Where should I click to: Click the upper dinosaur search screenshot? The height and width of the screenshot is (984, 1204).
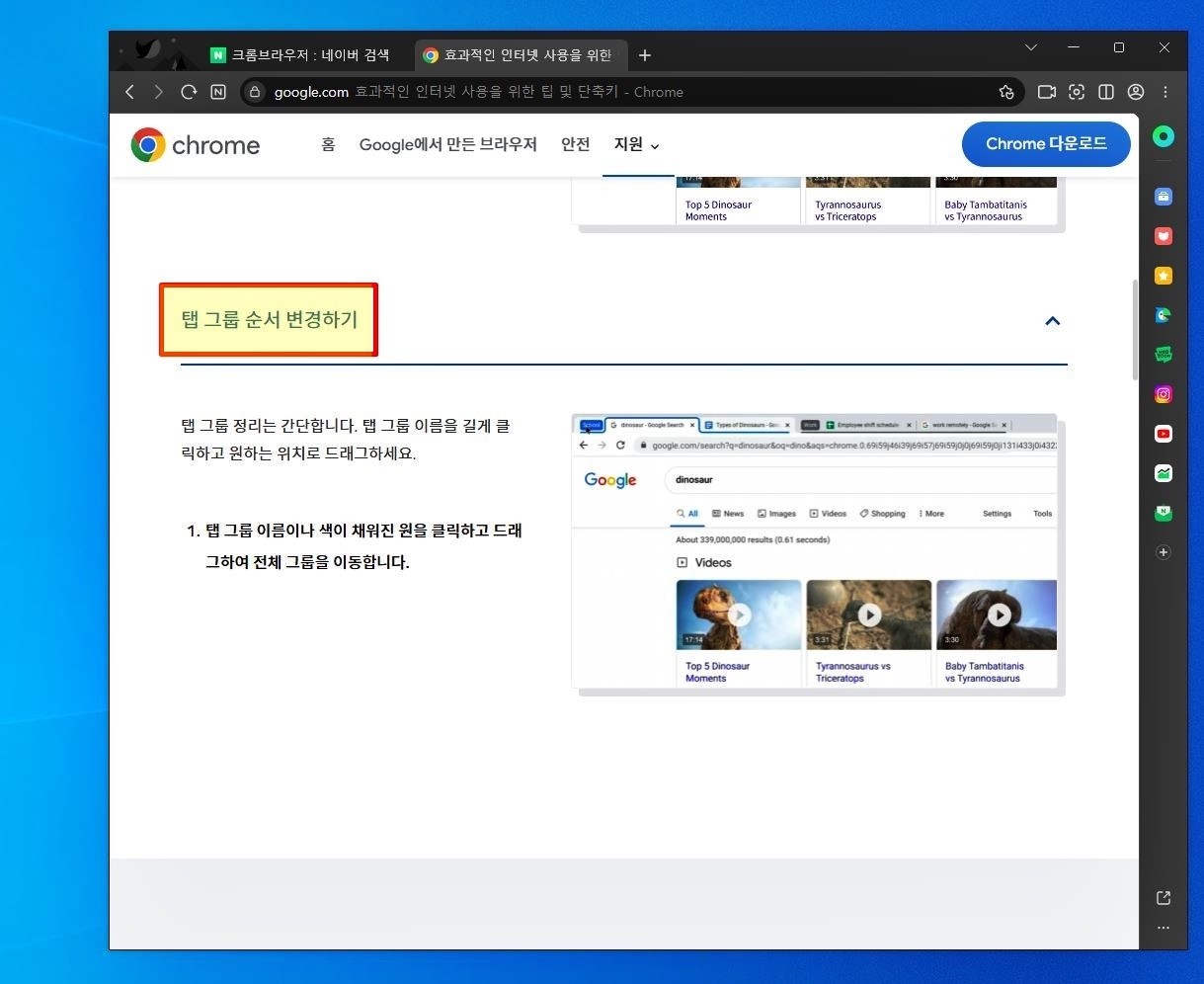(815, 202)
